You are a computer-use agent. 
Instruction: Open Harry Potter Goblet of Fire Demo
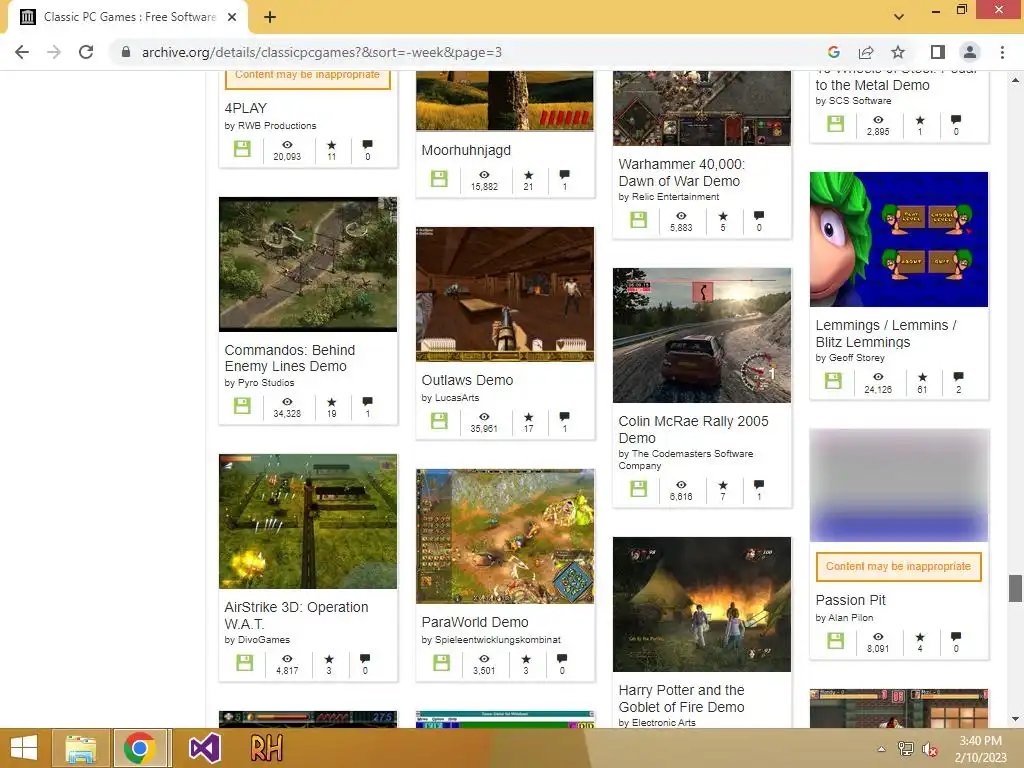tap(682, 698)
